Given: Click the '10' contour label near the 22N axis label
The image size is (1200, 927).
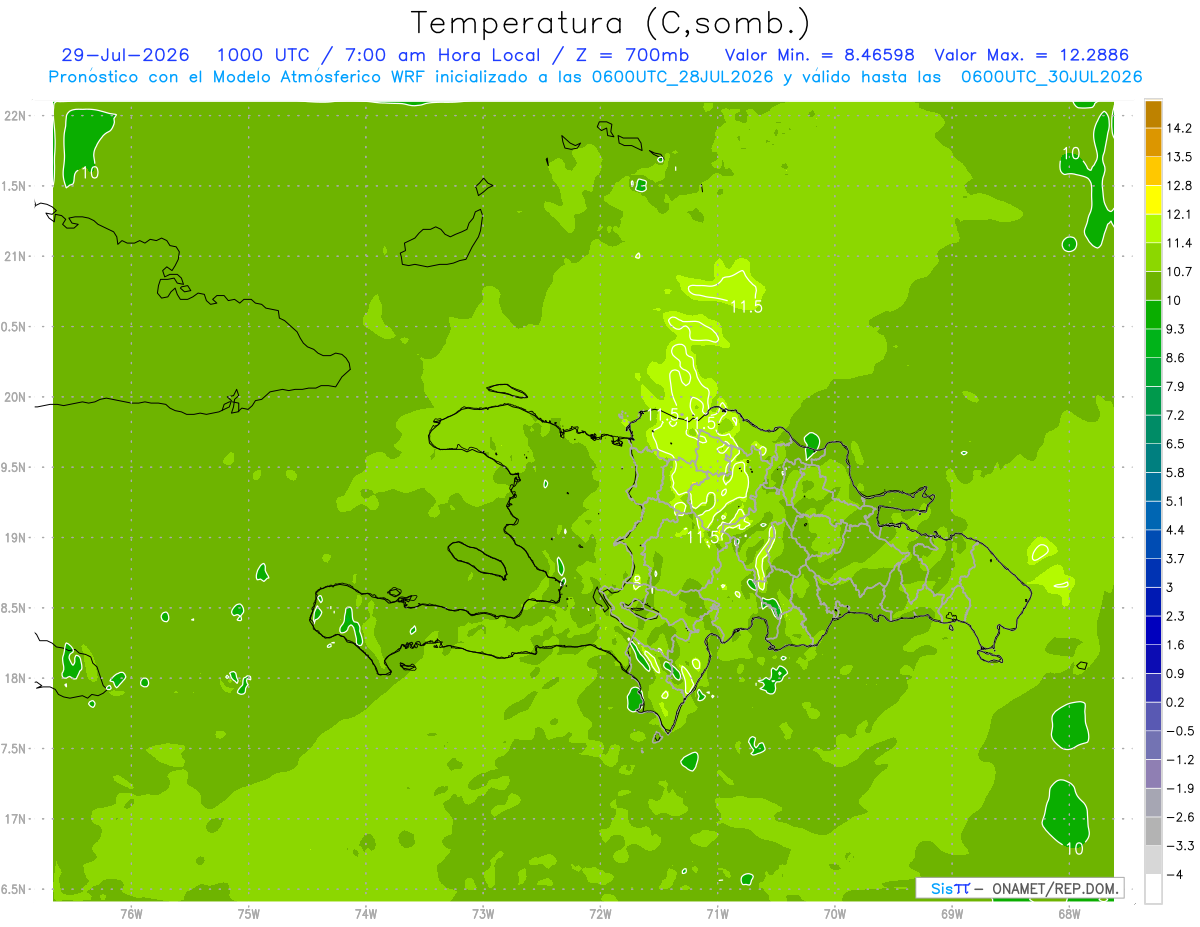Looking at the screenshot, I should (x=90, y=173).
